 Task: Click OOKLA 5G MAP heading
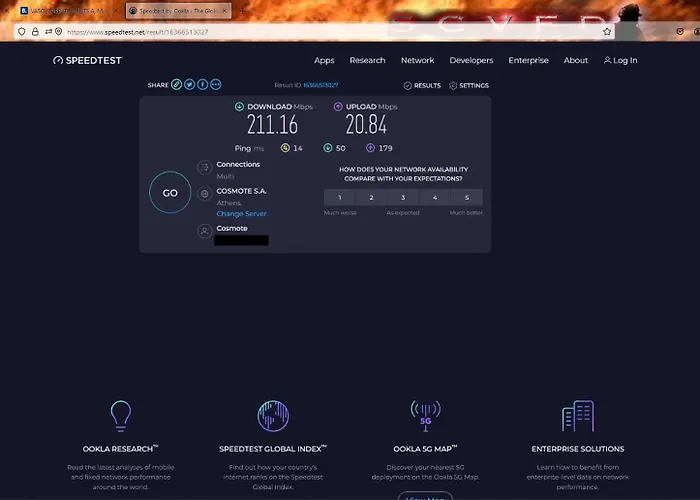point(425,449)
